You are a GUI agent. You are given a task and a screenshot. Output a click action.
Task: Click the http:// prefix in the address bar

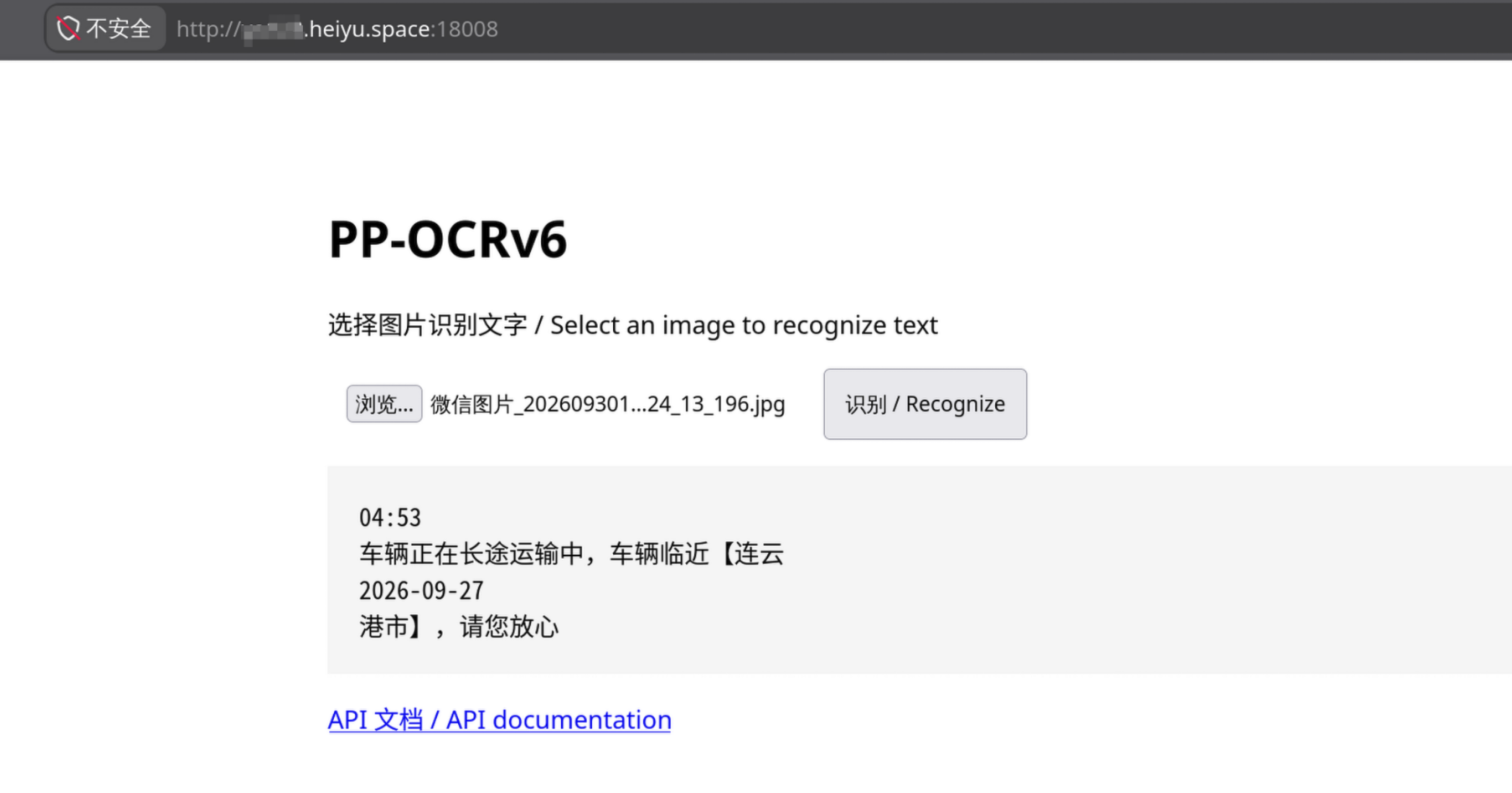[x=208, y=30]
